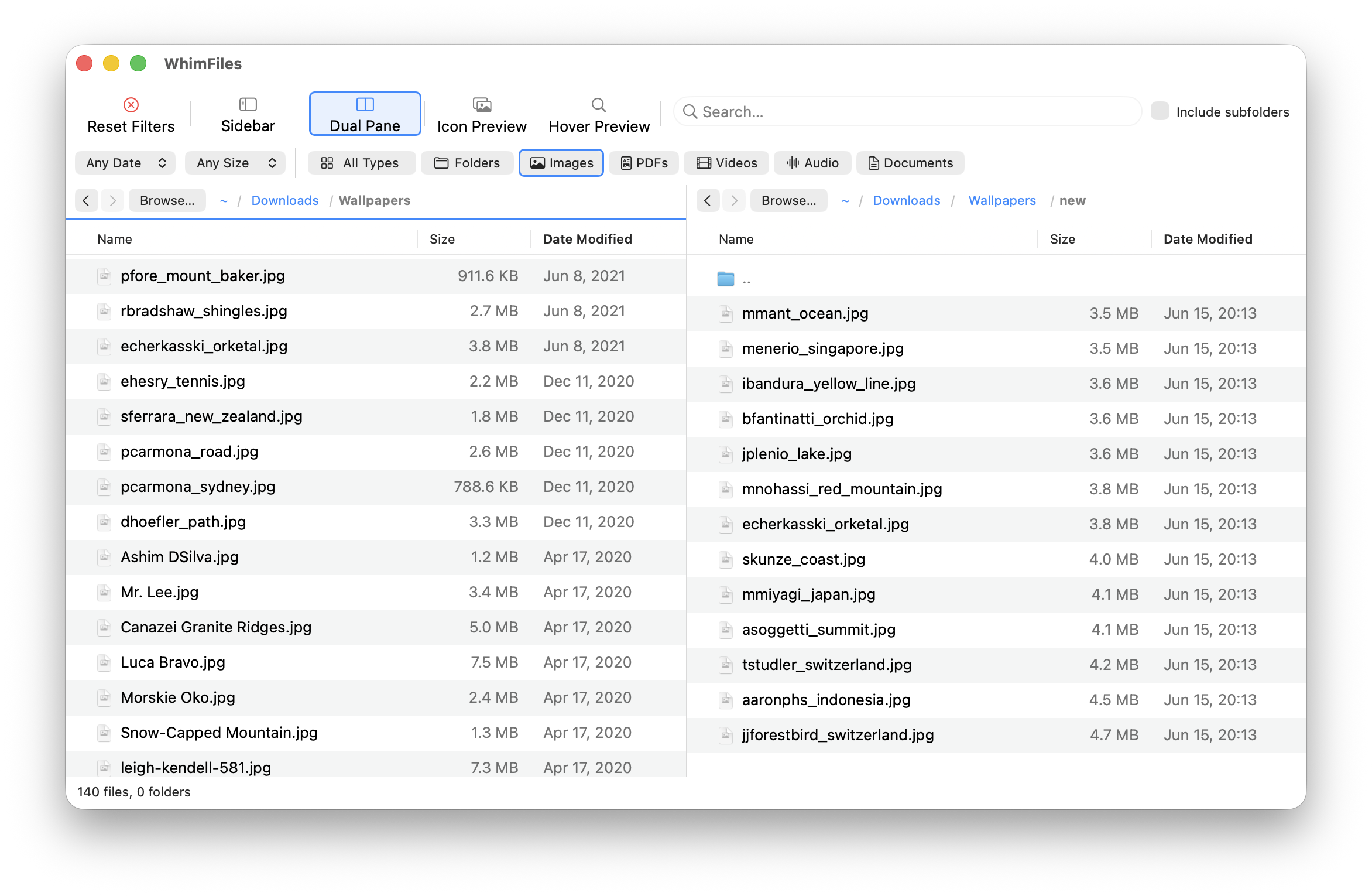Go back in the left pane

pos(86,200)
